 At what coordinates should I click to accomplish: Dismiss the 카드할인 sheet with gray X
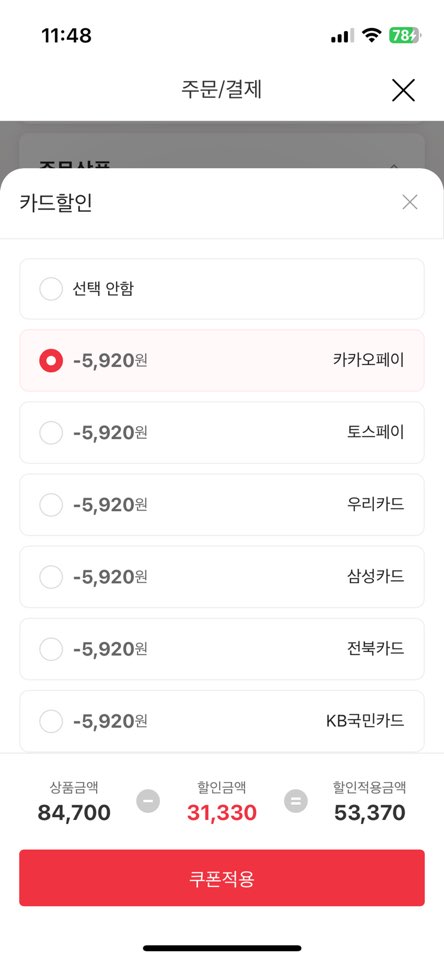[x=410, y=202]
